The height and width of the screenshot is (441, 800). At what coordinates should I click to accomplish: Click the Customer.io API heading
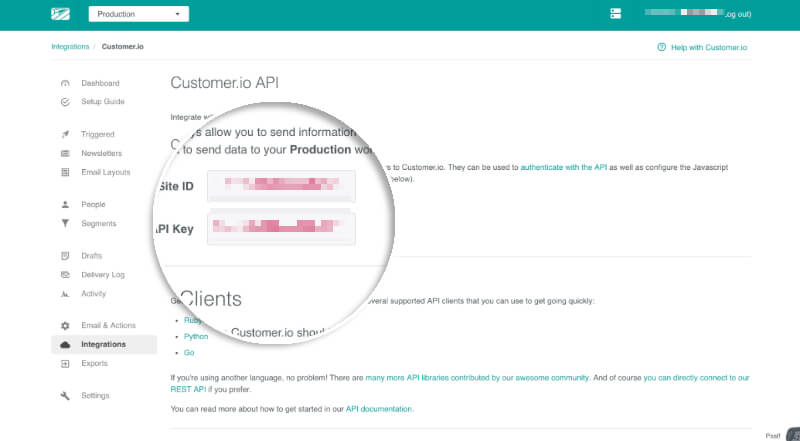(x=224, y=83)
